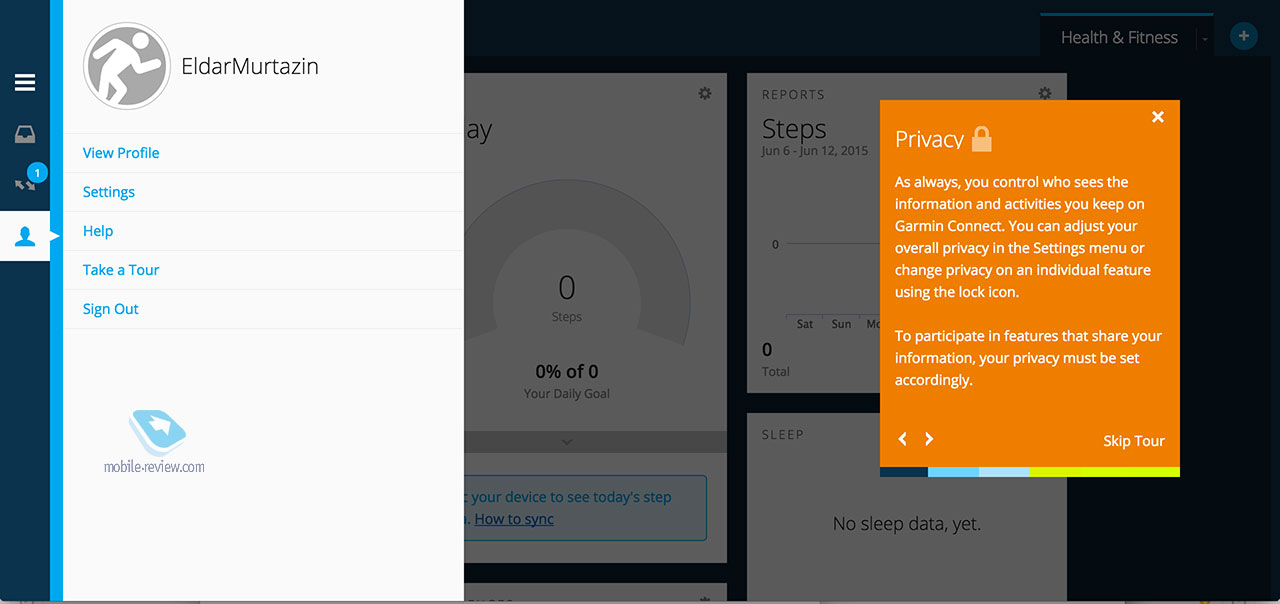Open the hamburger menu icon

pos(25,83)
